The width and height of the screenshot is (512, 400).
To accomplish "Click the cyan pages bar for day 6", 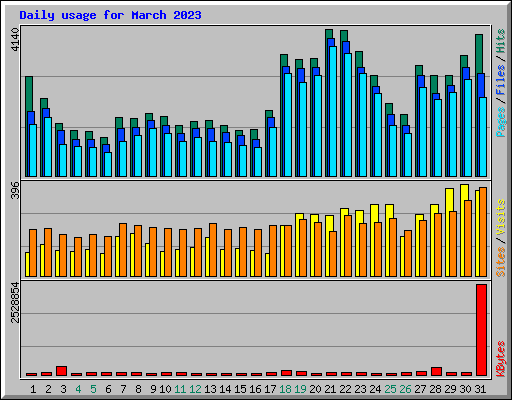I will pyautogui.click(x=108, y=164).
